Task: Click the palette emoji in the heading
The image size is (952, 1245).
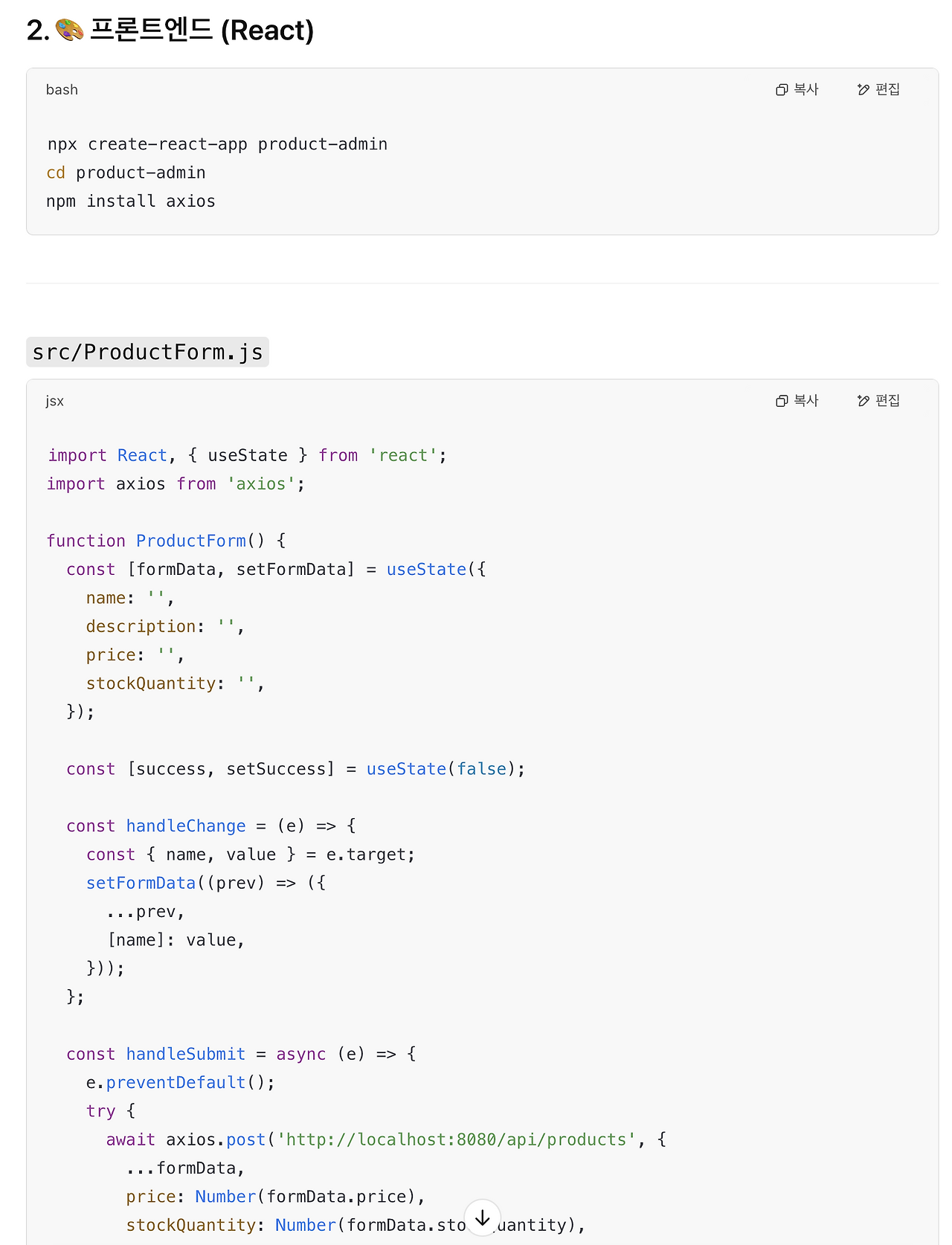Action: 70,30
